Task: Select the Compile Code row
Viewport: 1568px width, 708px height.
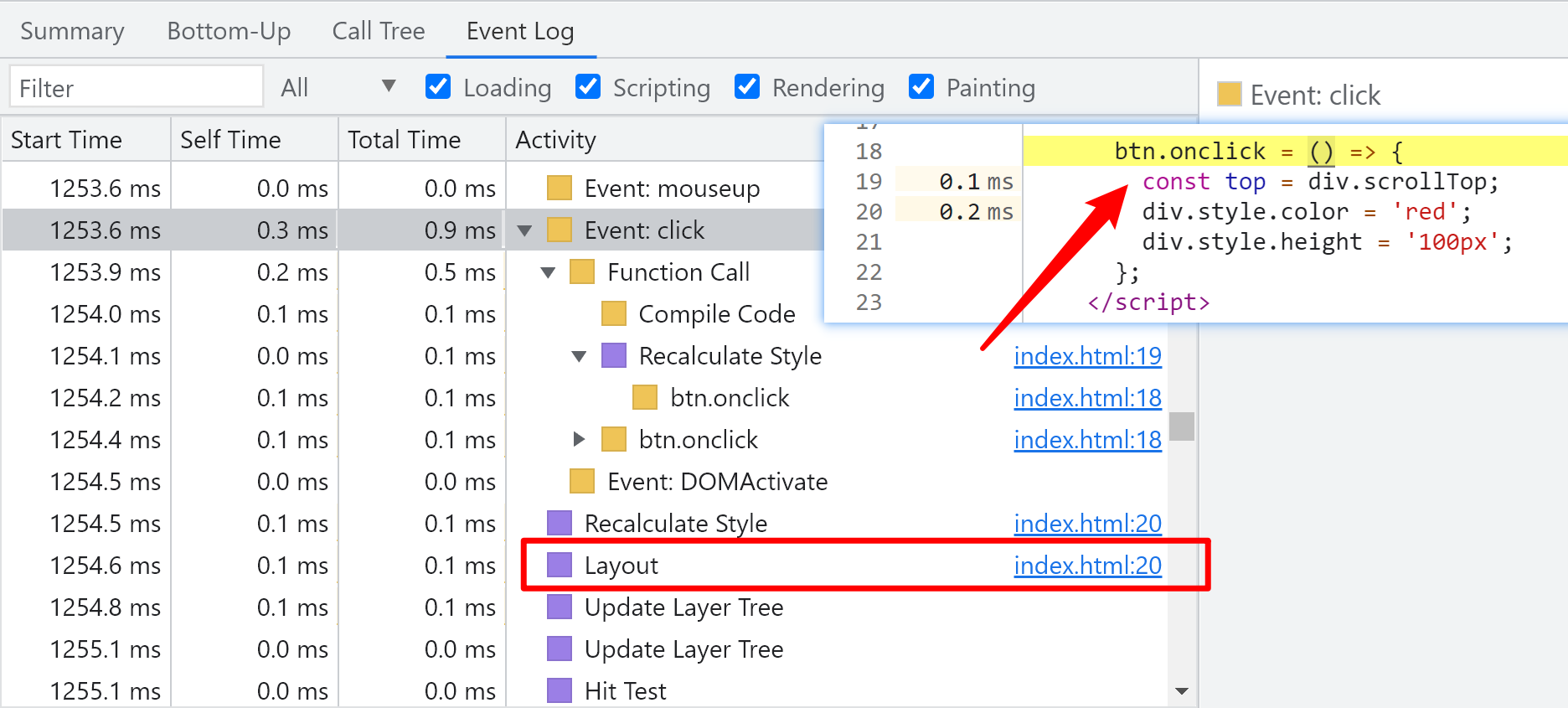Action: 584,314
